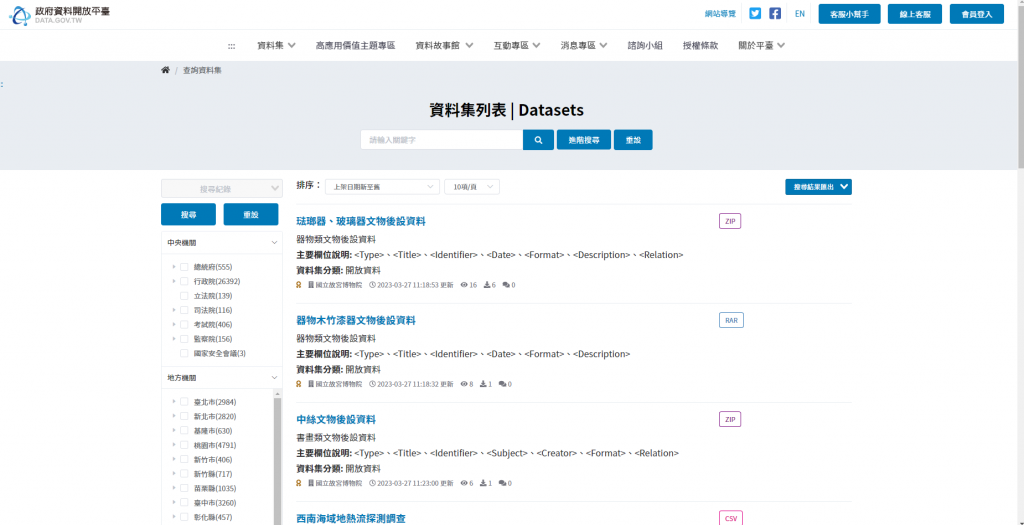Open the 資料集 menu
This screenshot has width=1024, height=525.
pos(276,46)
